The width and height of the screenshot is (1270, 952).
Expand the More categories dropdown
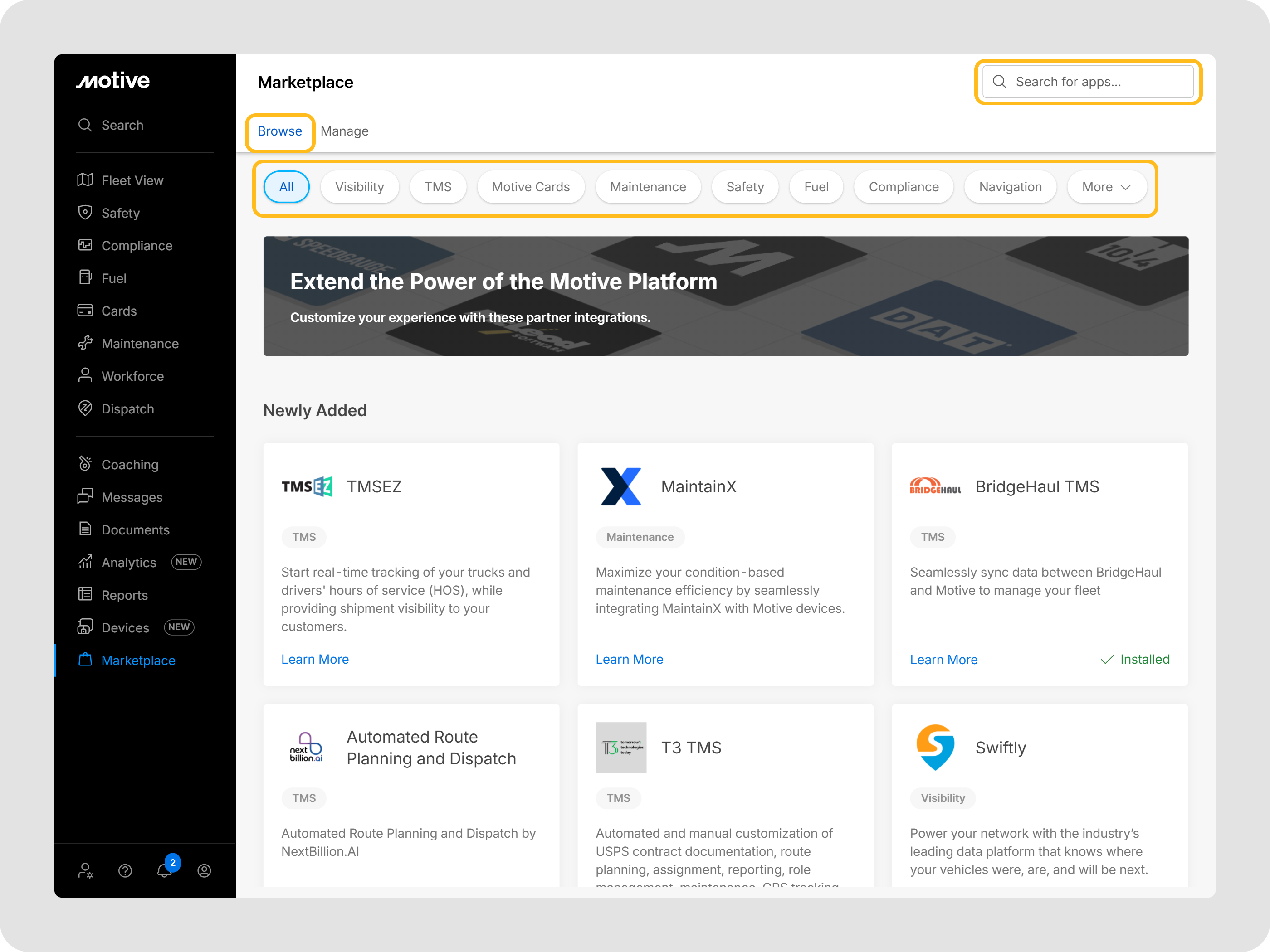(1106, 187)
